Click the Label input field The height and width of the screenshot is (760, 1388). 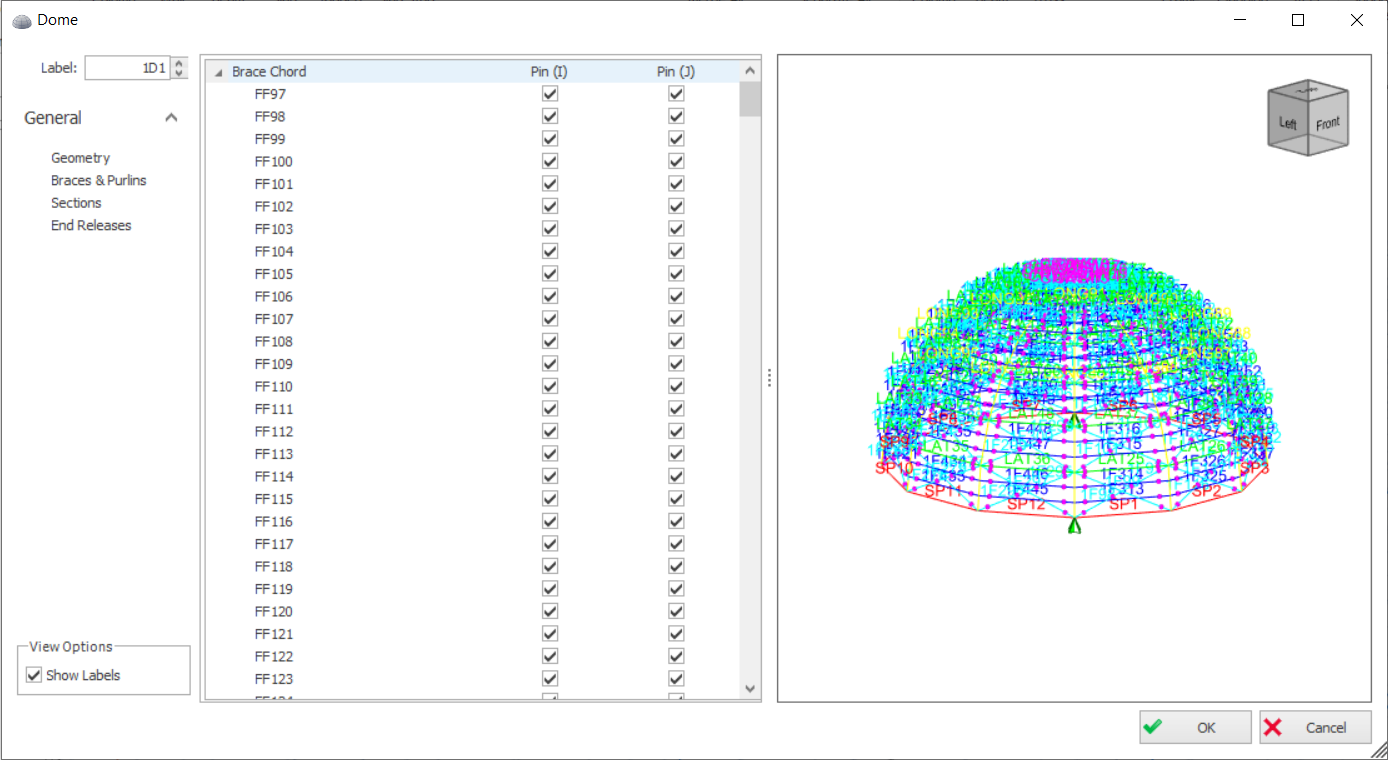pyautogui.click(x=125, y=68)
